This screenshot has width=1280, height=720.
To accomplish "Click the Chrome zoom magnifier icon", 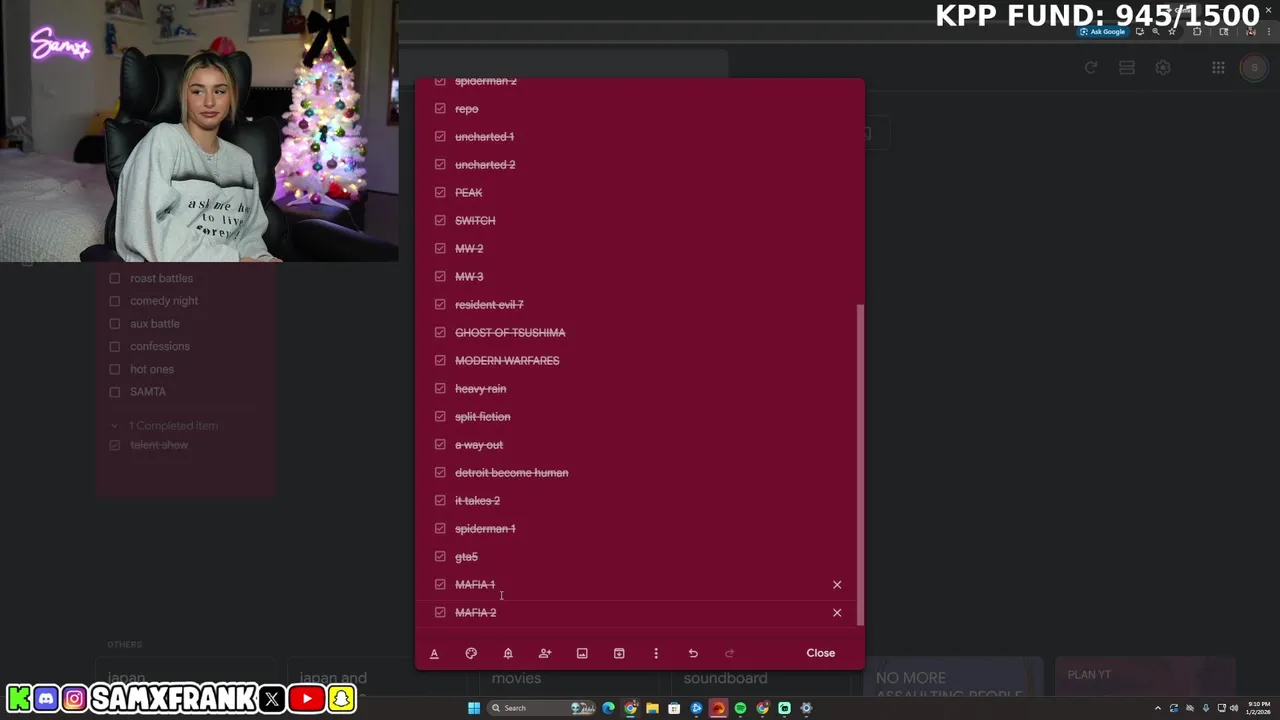I will pyautogui.click(x=1156, y=32).
